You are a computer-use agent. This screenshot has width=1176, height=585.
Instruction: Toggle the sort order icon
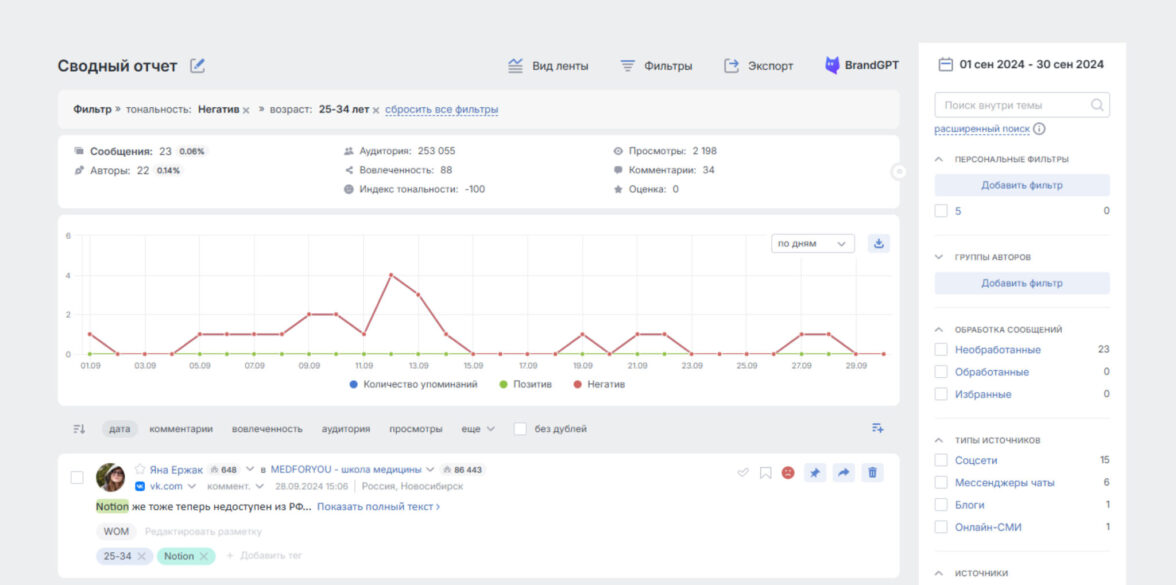point(79,429)
